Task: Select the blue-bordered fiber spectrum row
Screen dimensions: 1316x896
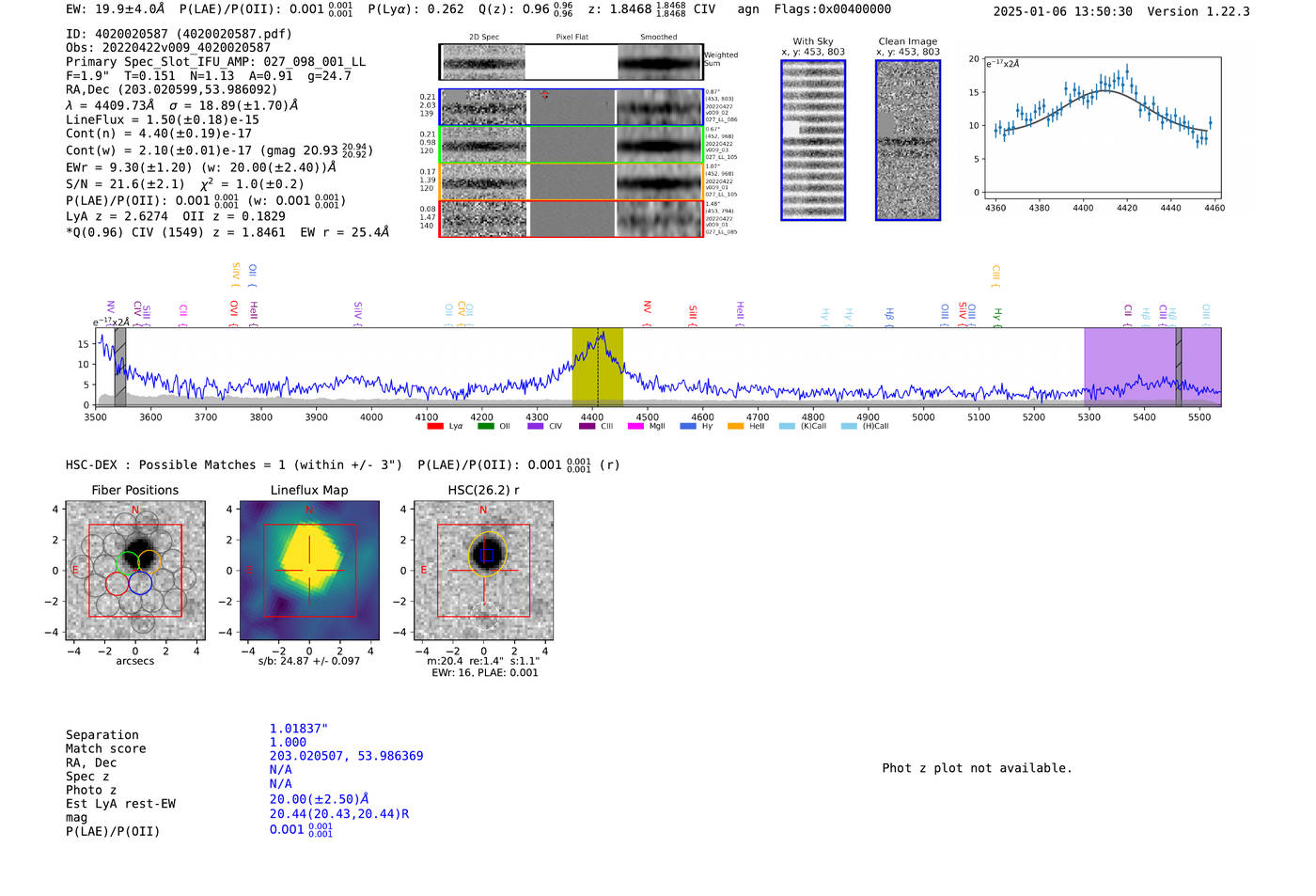Action: coord(572,107)
